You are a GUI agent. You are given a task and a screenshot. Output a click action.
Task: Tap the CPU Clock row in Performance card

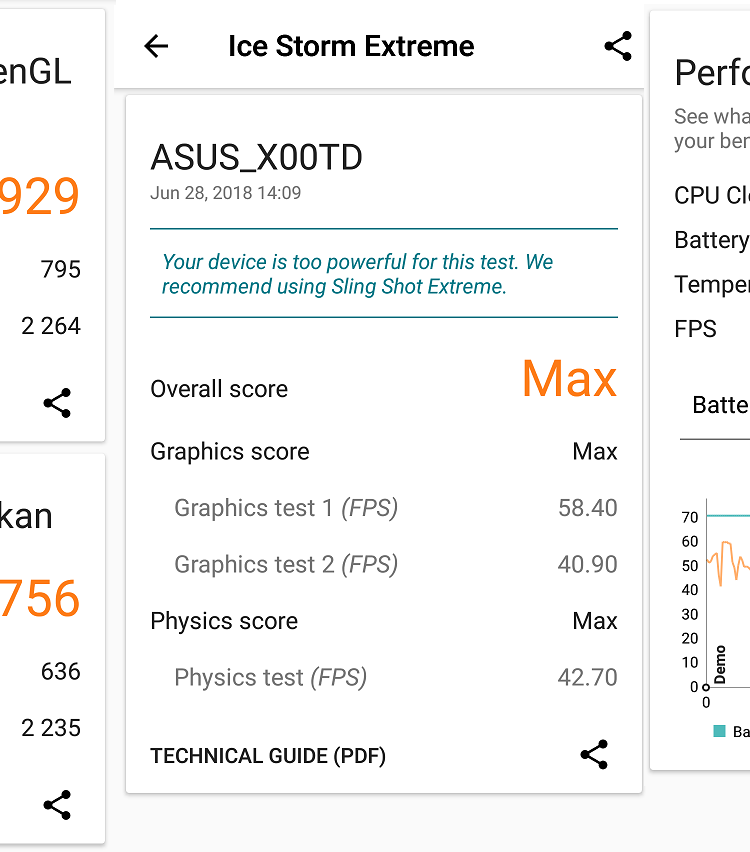click(712, 196)
